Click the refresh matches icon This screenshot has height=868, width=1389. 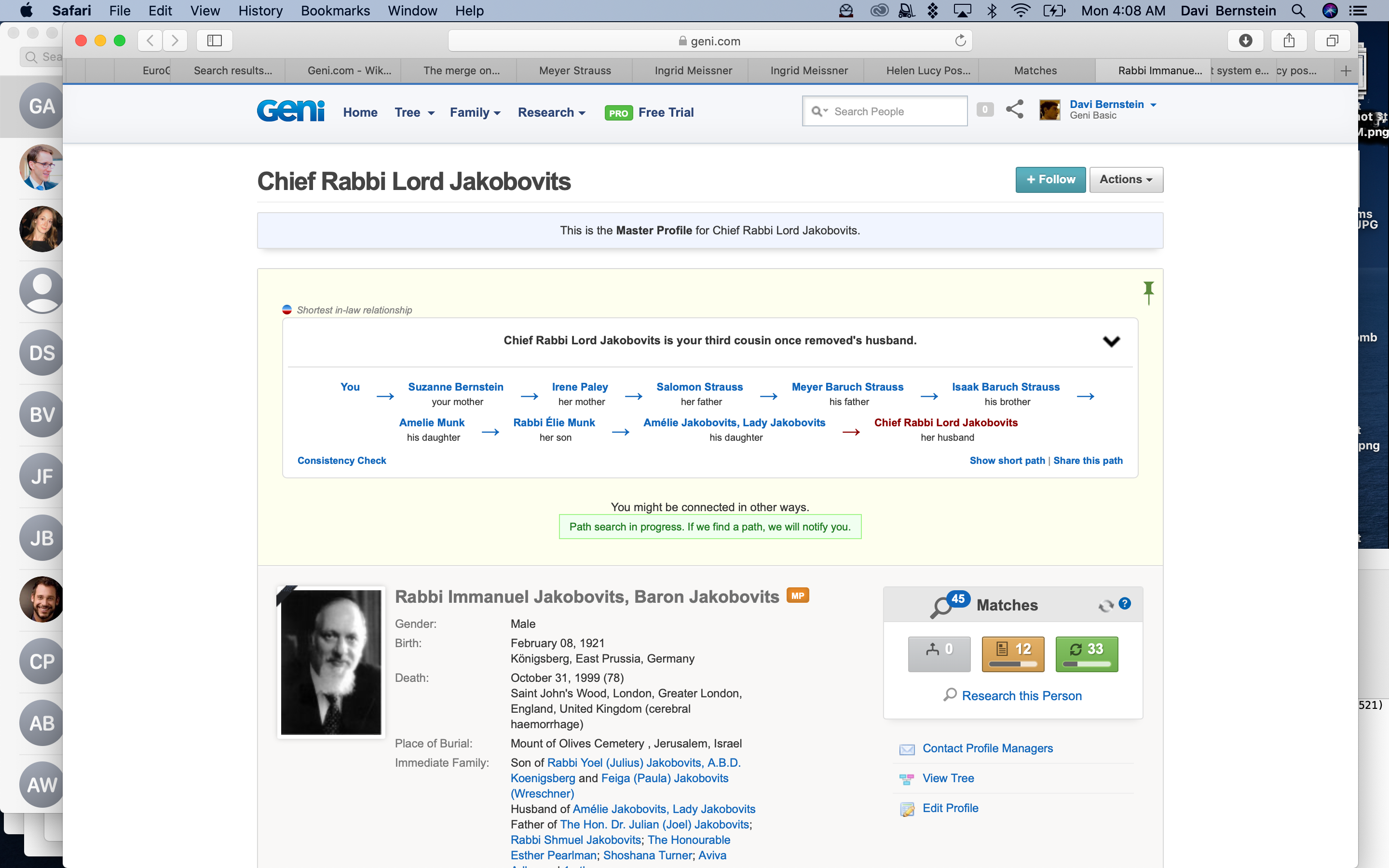click(1105, 606)
